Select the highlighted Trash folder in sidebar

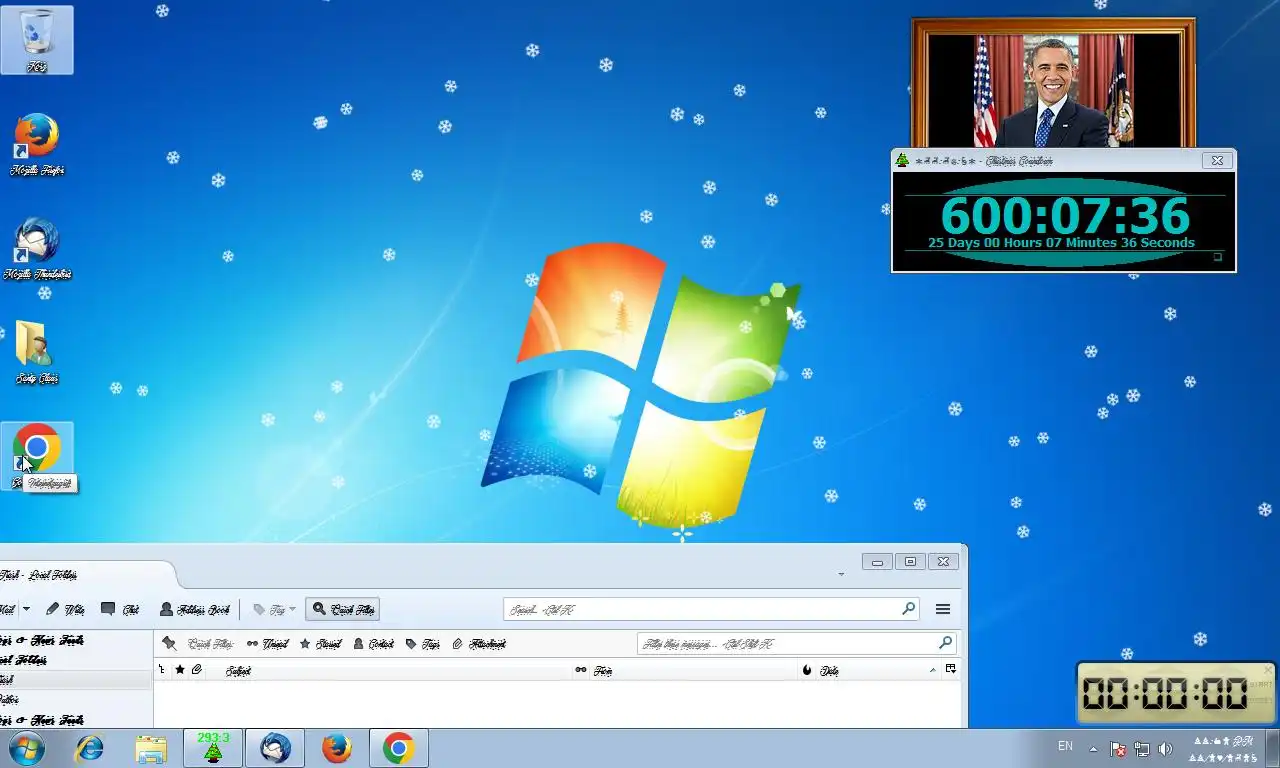point(76,680)
